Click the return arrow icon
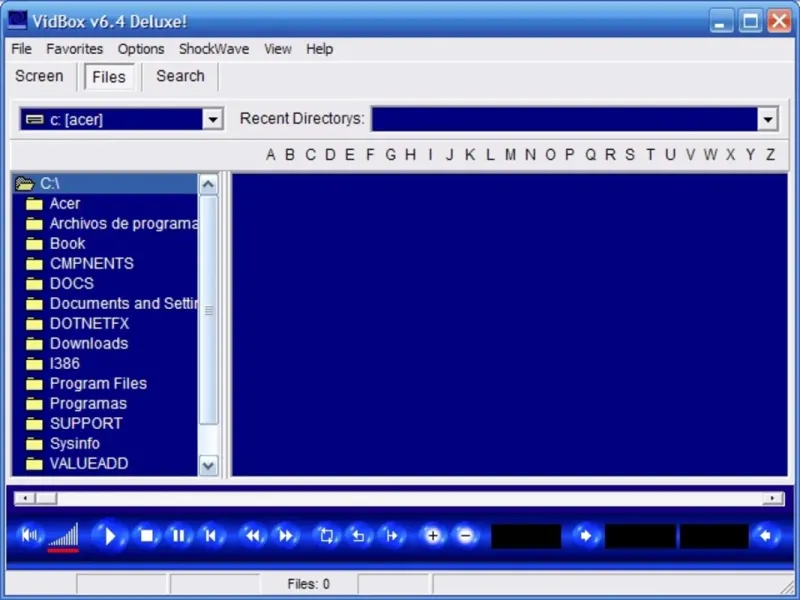 [x=359, y=536]
